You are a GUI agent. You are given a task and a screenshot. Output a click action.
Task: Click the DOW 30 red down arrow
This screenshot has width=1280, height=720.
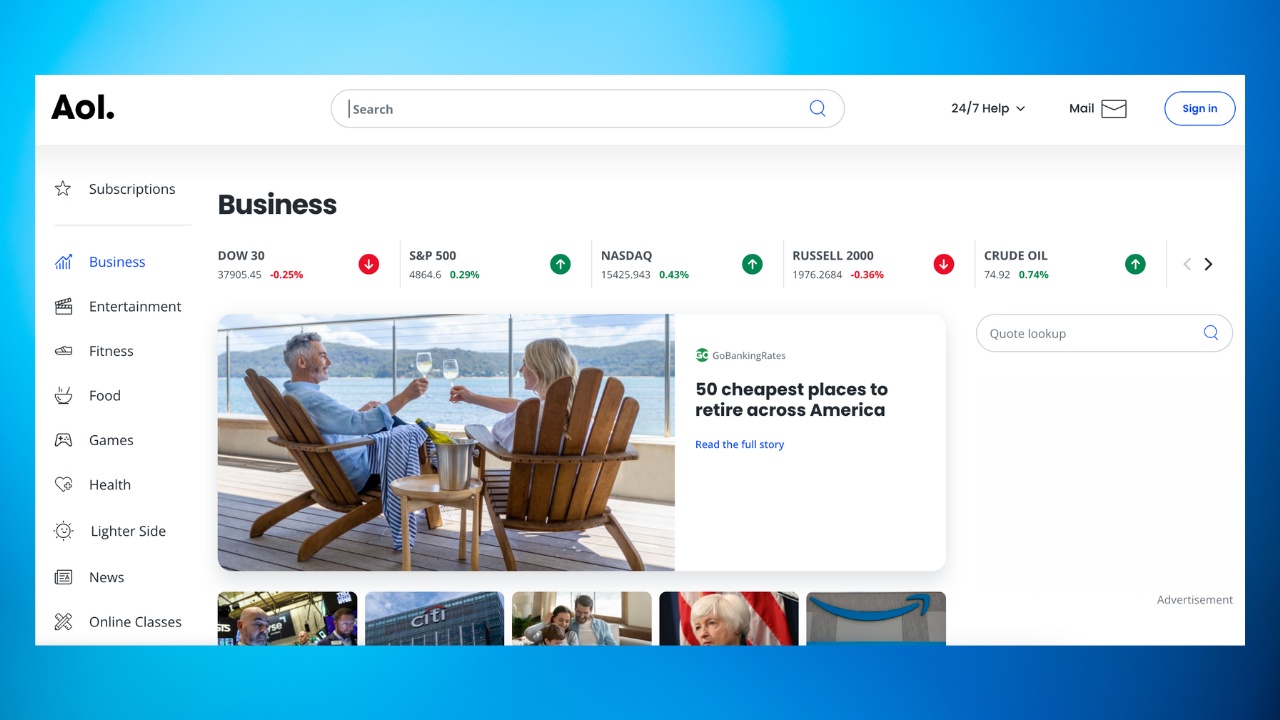(369, 264)
